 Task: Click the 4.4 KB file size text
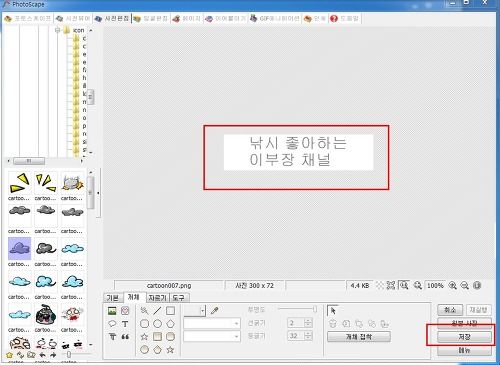pyautogui.click(x=360, y=286)
